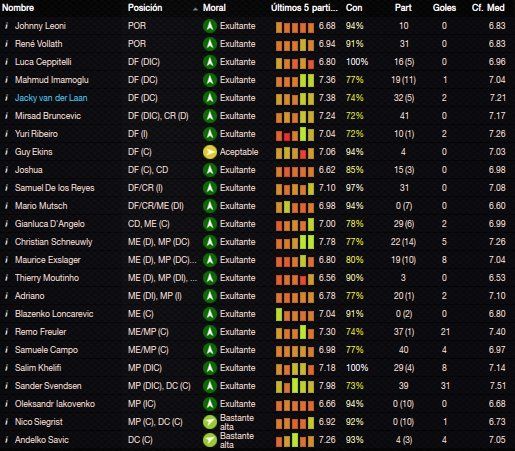The height and width of the screenshot is (451, 515).
Task: Click the info icon beside Johnny Leoni
Action: click(x=6, y=26)
